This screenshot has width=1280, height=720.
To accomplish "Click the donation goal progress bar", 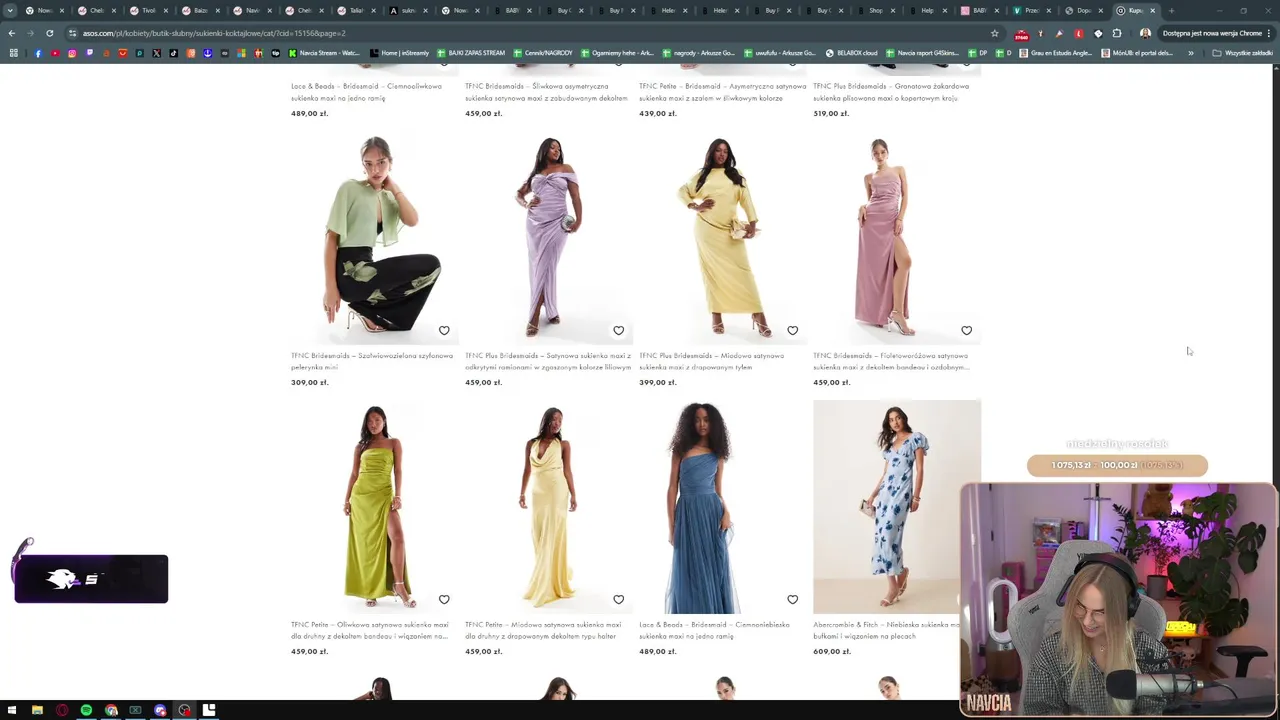I will [x=1117, y=465].
